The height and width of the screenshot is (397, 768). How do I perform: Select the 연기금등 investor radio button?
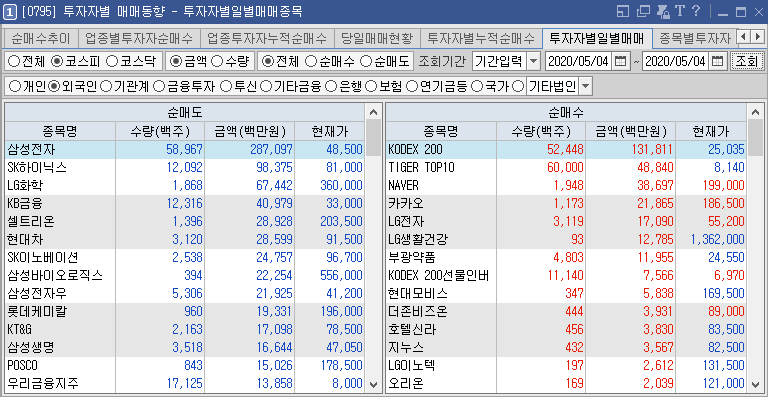click(x=412, y=87)
